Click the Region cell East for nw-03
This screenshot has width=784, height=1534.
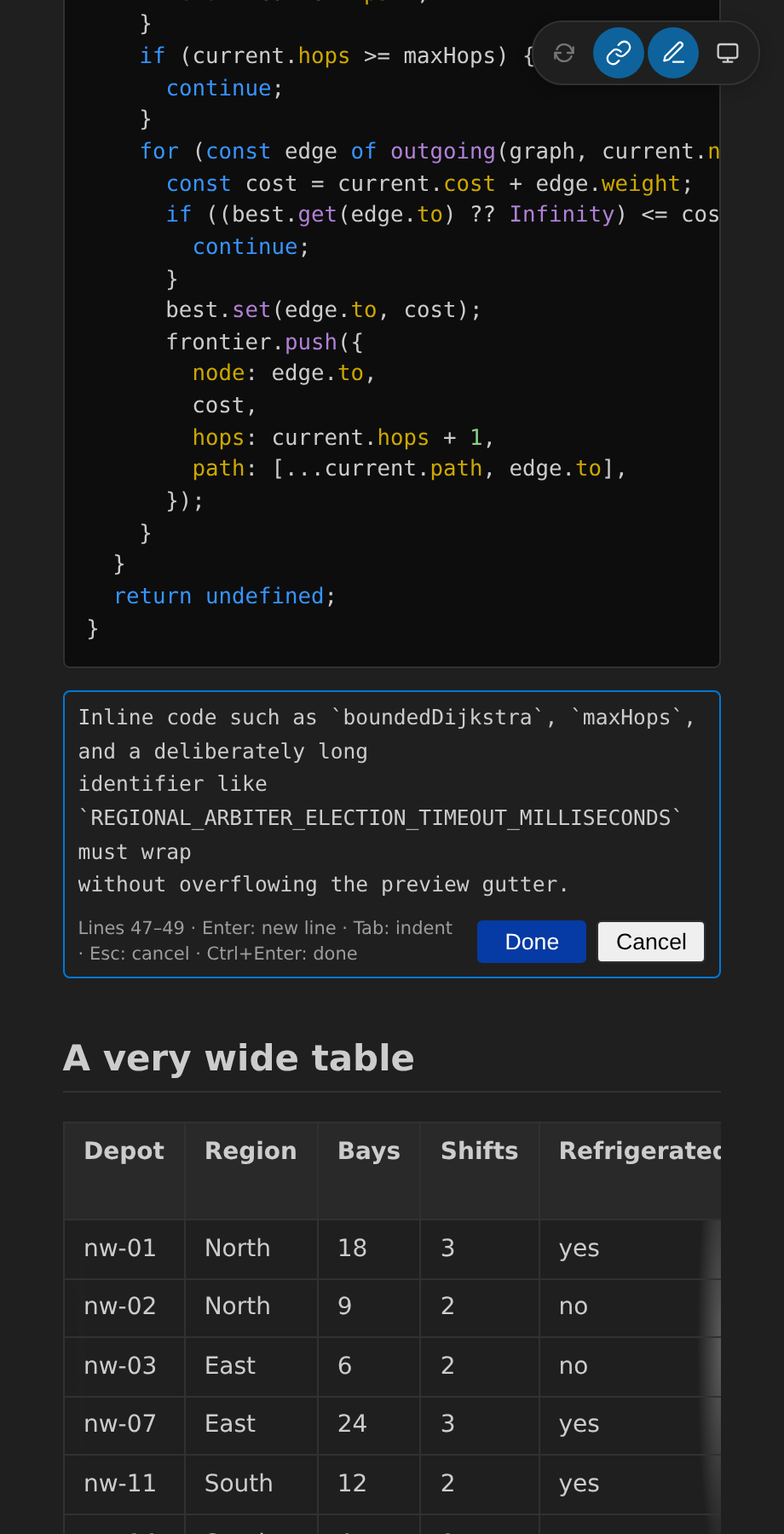tap(251, 1366)
